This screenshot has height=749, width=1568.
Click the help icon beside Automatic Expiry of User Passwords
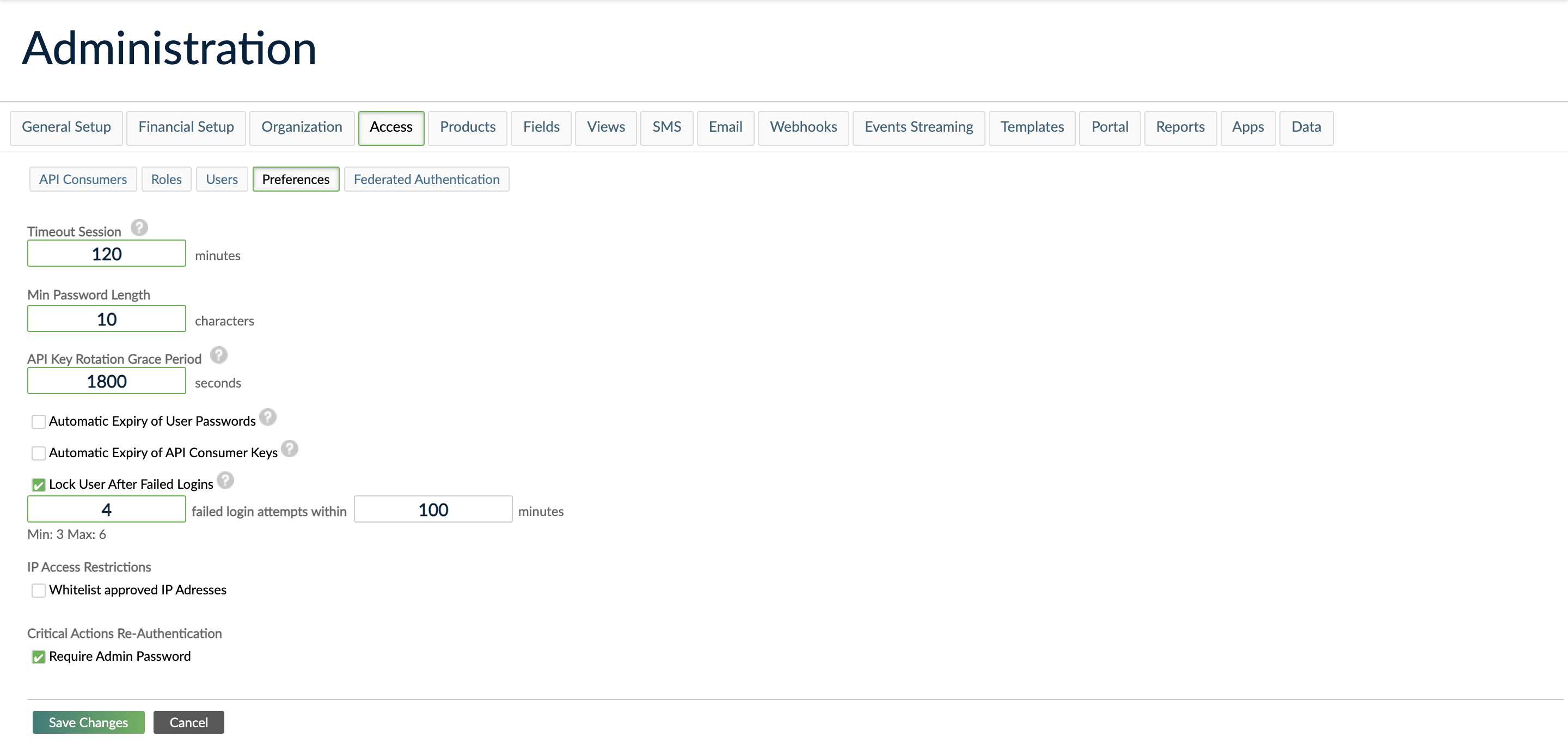coord(268,417)
